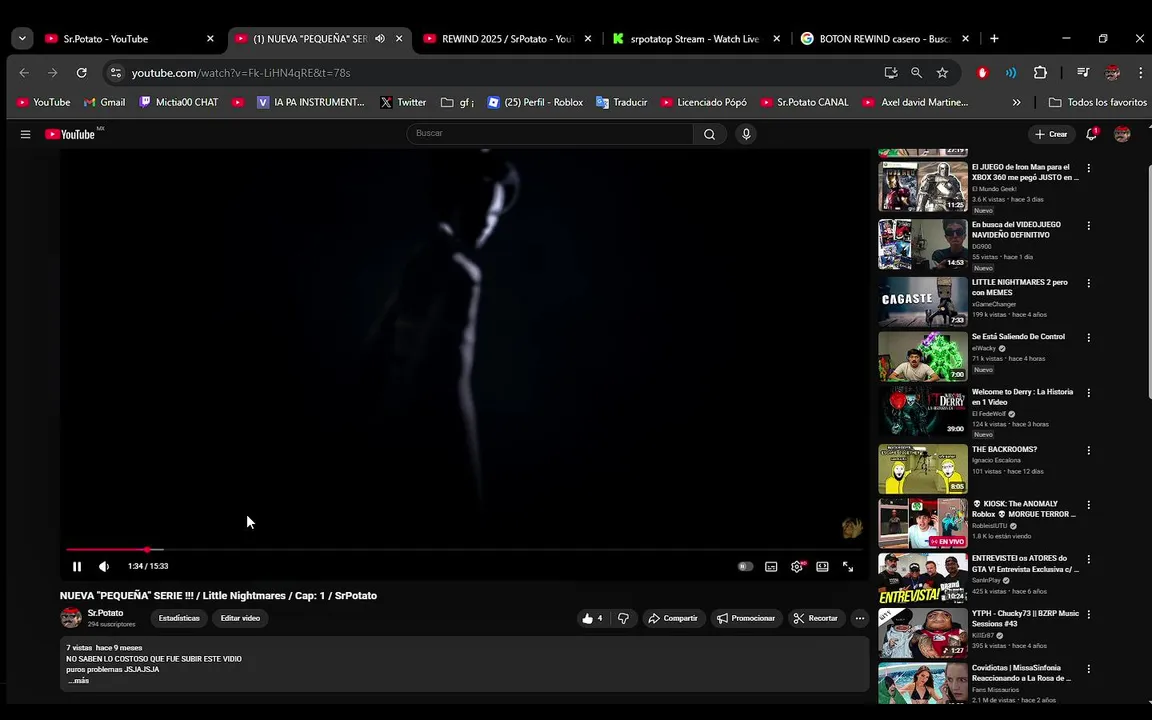Focus the Buscar search field

(x=550, y=134)
